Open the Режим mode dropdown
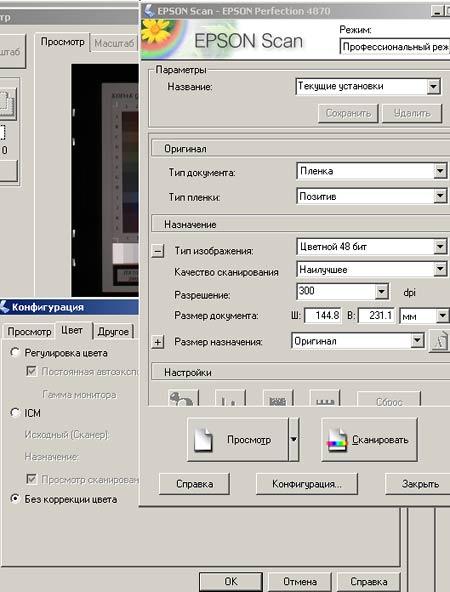Viewport: 450px width, 592px height. [x=395, y=47]
